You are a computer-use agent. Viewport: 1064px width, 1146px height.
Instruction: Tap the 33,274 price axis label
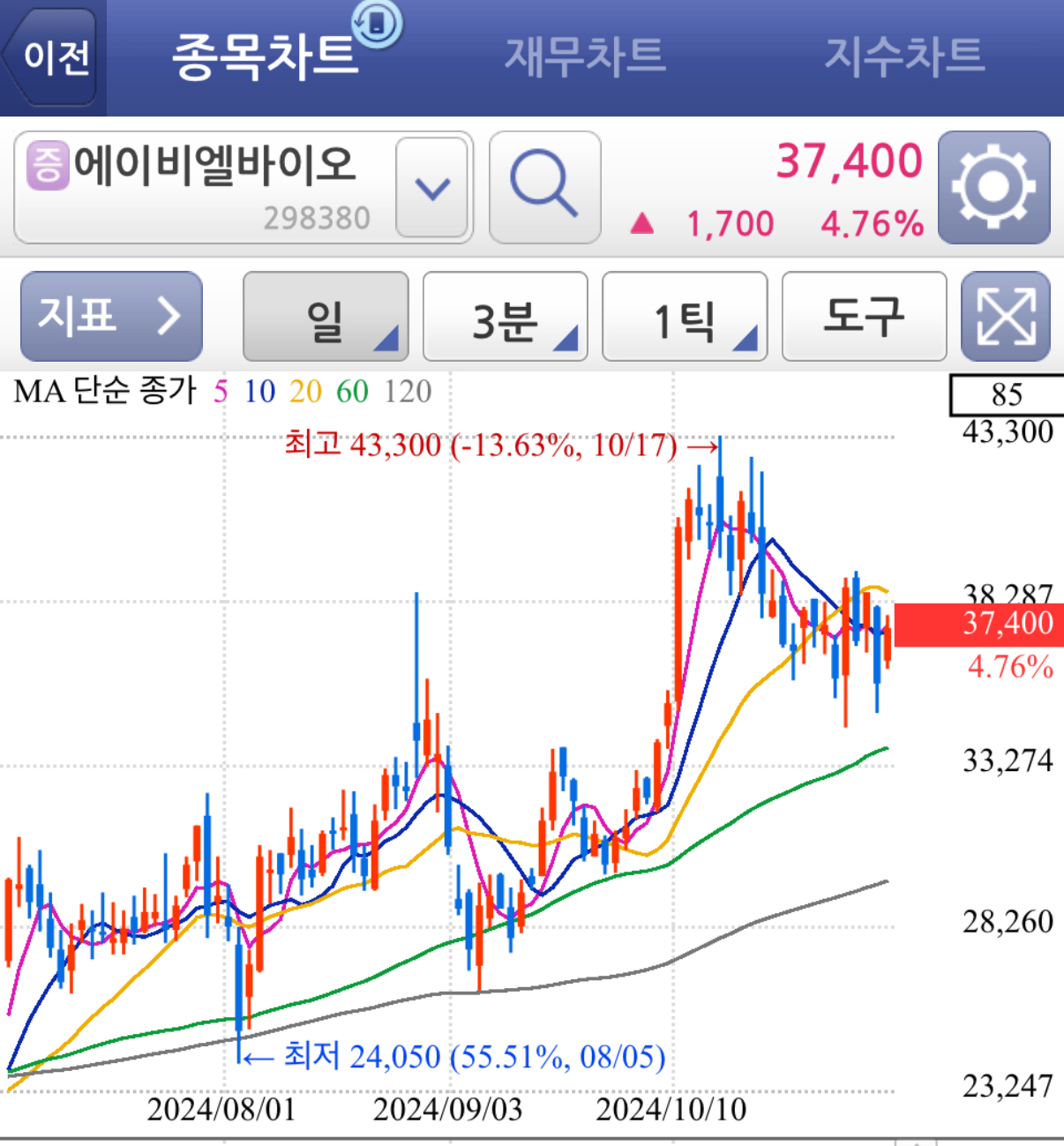1008,760
